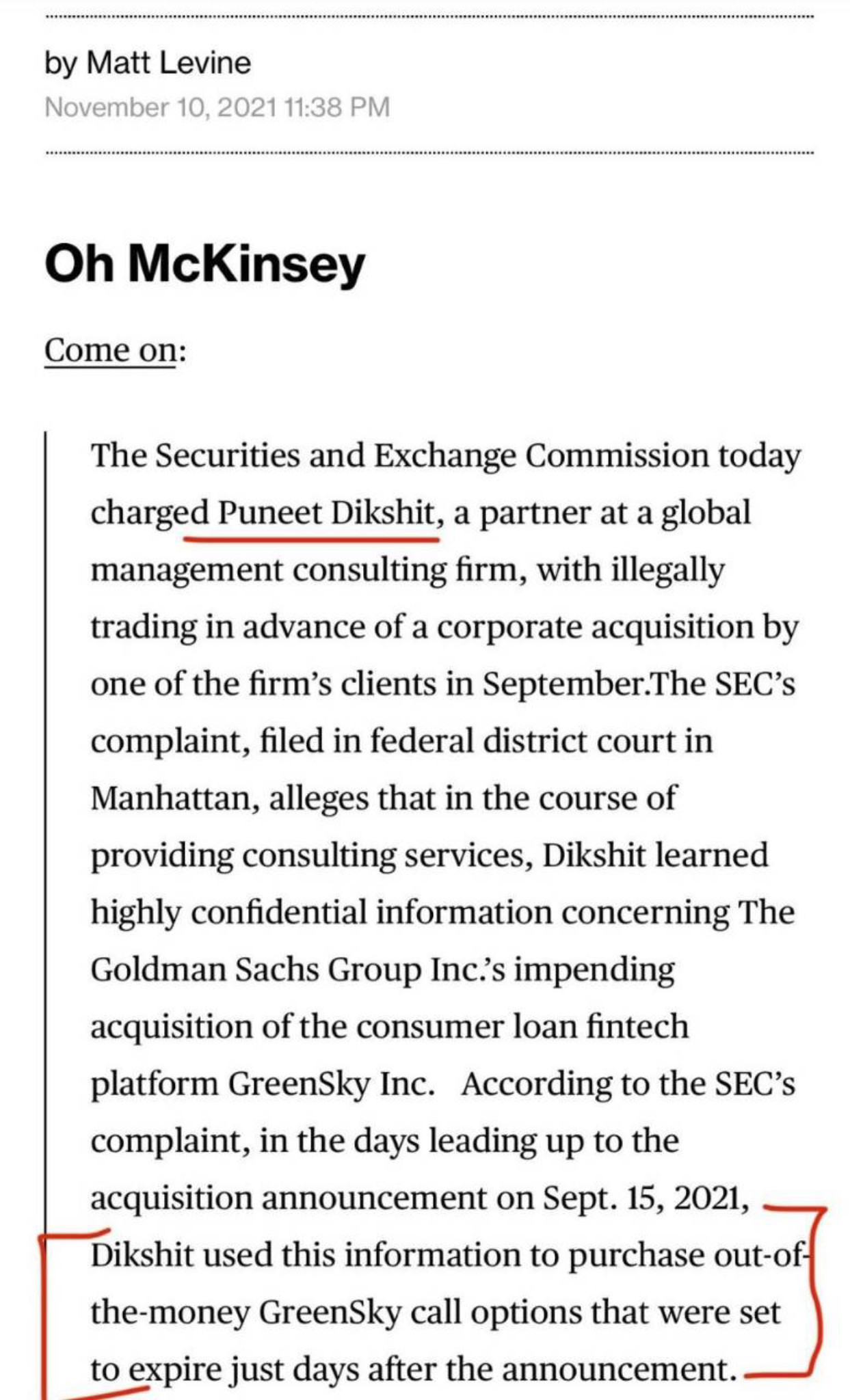Click the red bracket right of the quote
Viewport: 850px width, 1400px height.
pyautogui.click(x=804, y=1289)
